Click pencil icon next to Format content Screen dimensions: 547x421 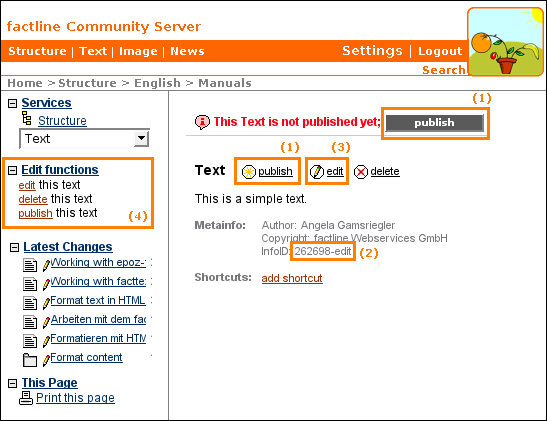46,360
